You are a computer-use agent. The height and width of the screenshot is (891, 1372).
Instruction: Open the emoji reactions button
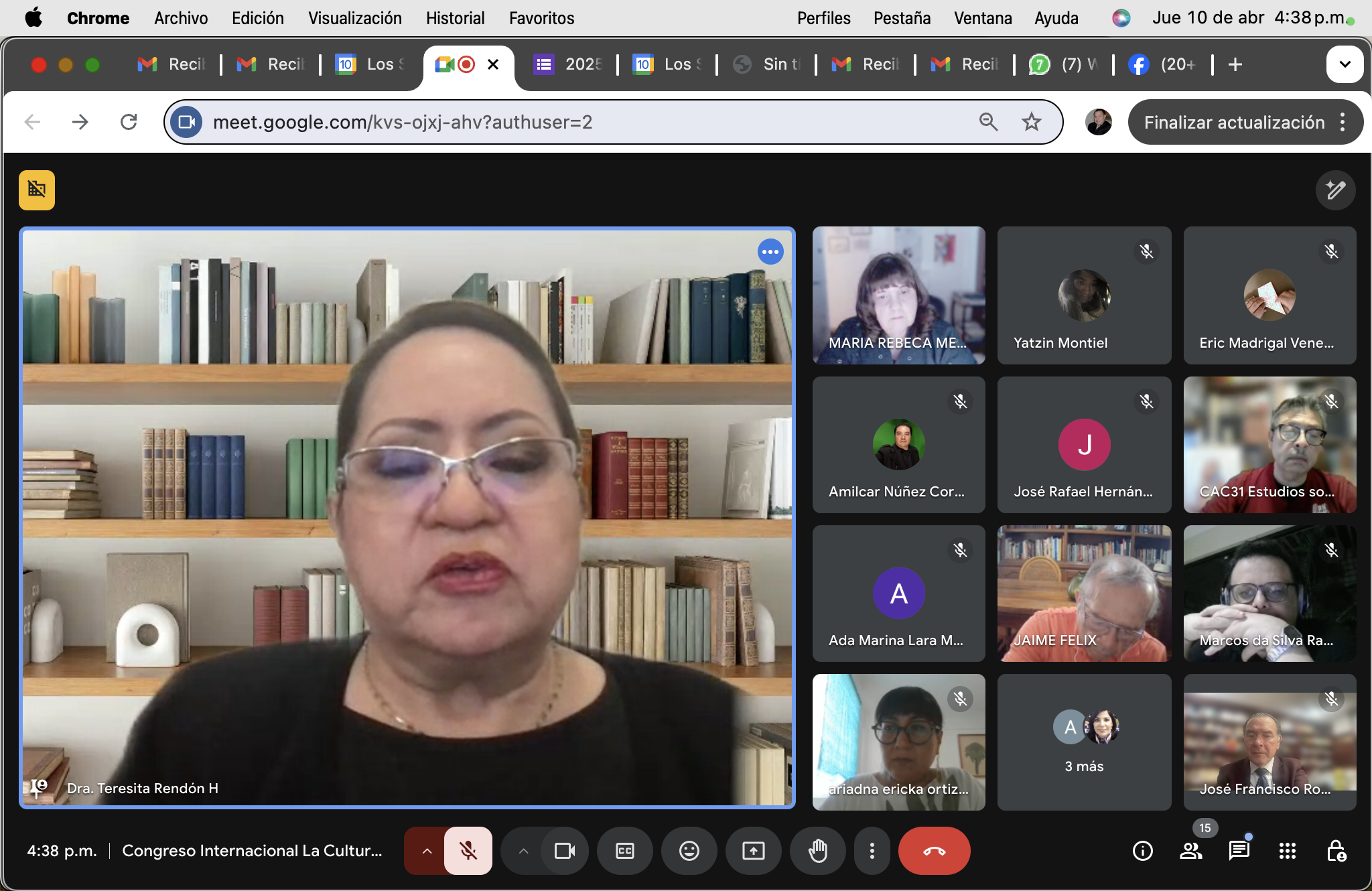(689, 851)
